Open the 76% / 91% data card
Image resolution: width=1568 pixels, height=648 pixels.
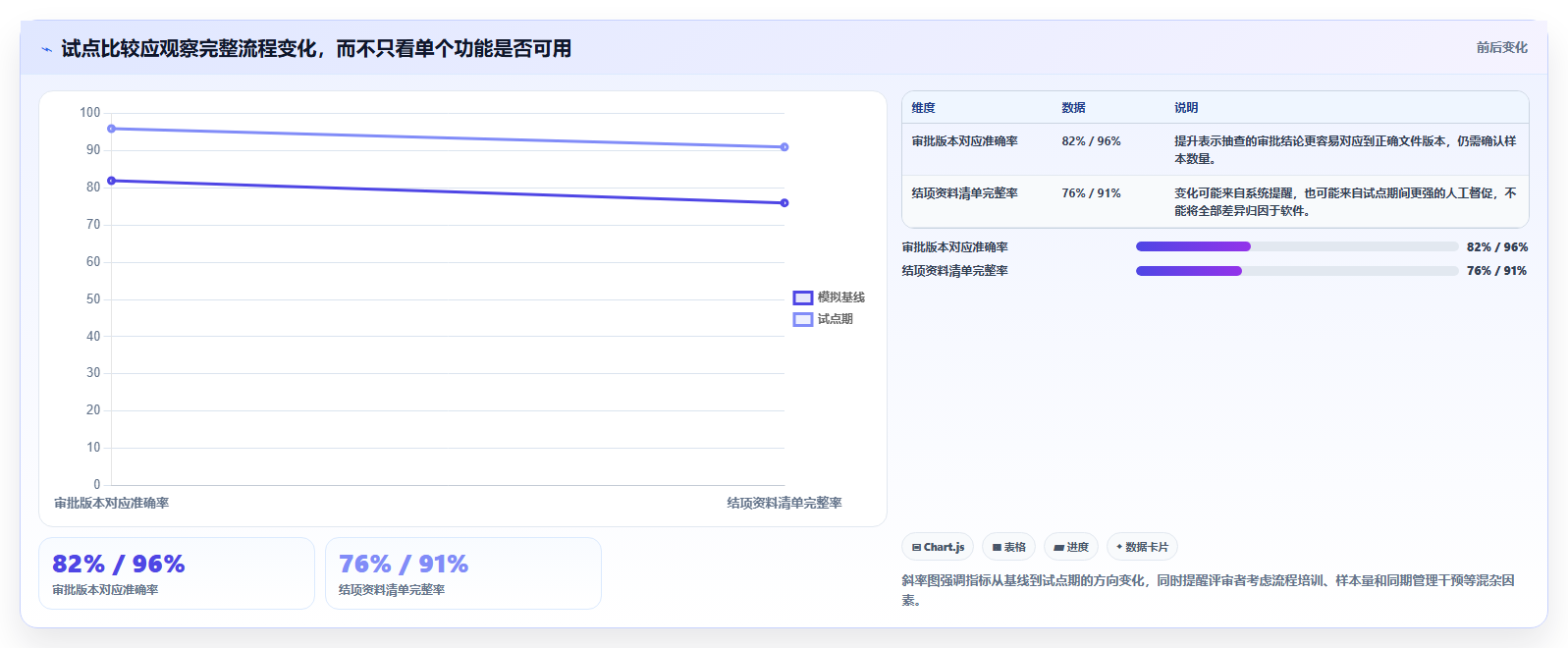(463, 573)
